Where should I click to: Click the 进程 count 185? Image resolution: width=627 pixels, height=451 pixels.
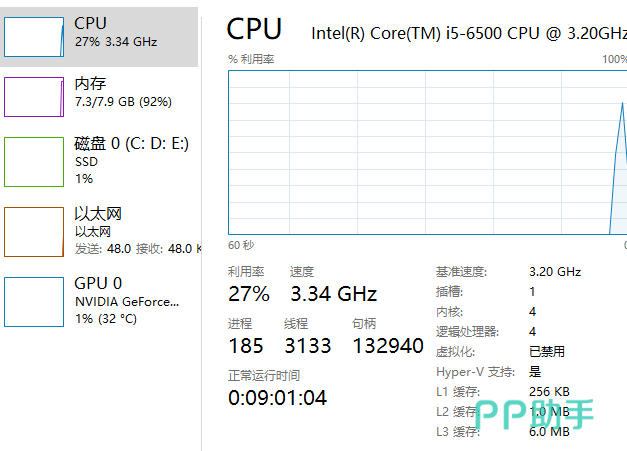click(246, 346)
